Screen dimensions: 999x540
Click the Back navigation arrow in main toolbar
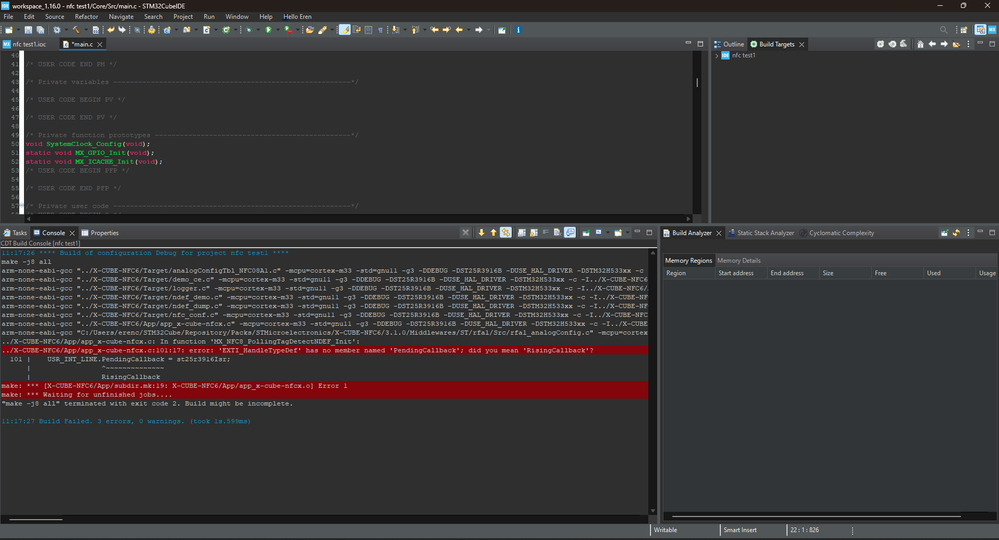[x=459, y=30]
